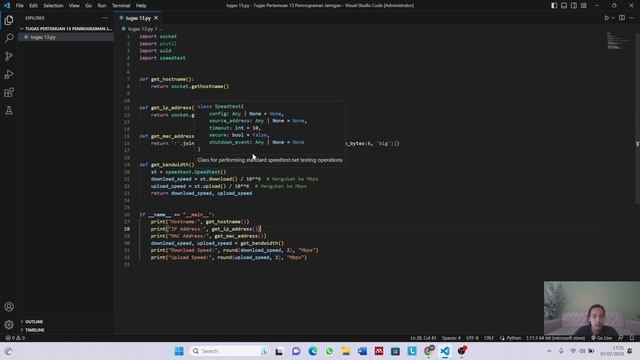
Task: Toggle the primary side bar layout icon
Action: (x=554, y=6)
